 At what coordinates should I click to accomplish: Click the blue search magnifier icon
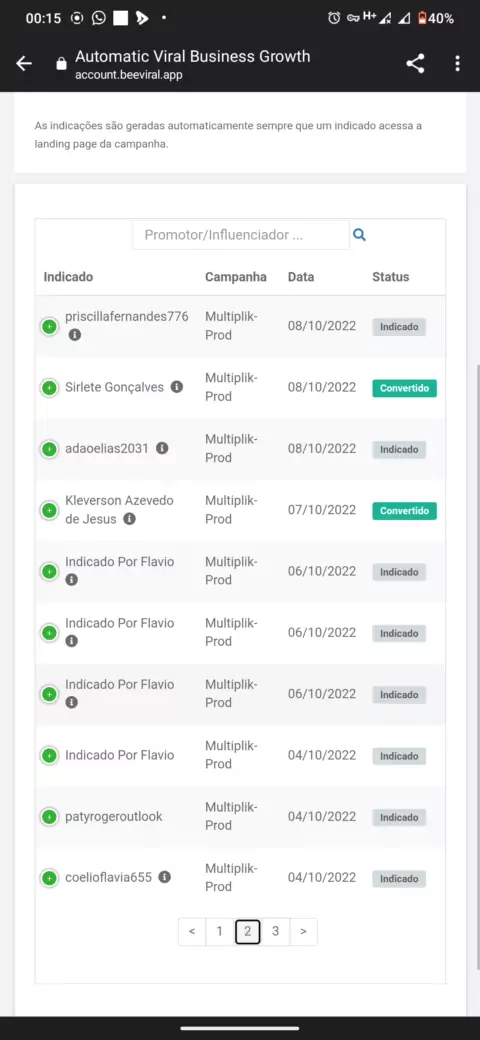(359, 235)
